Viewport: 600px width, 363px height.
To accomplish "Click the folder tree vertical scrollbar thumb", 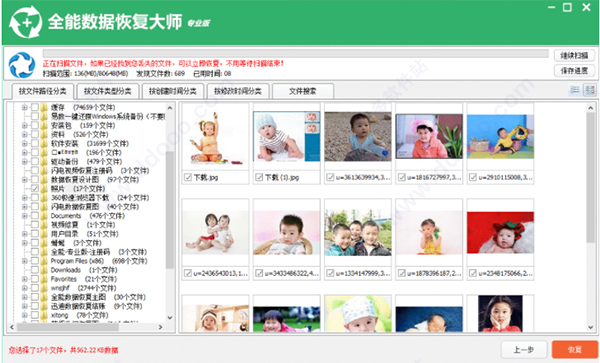I will click(170, 210).
